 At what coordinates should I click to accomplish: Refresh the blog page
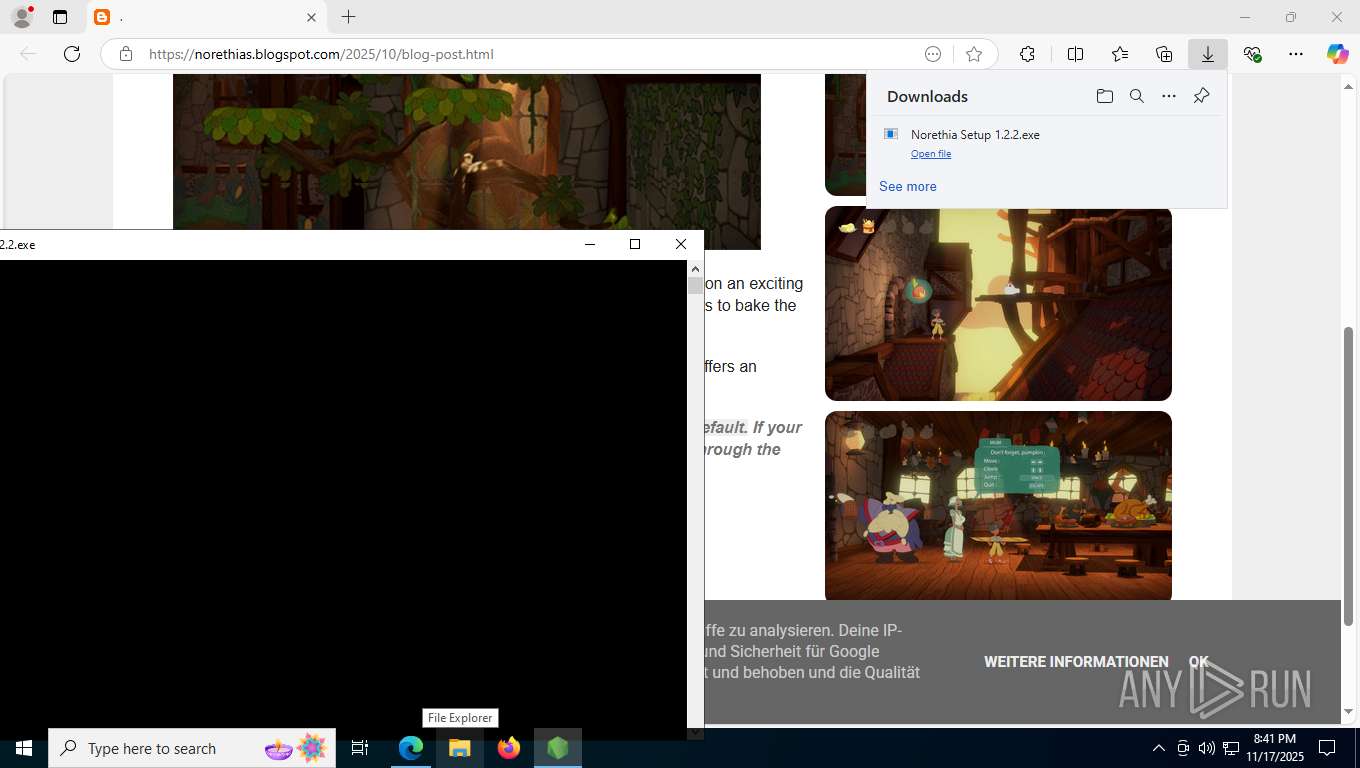click(x=72, y=54)
